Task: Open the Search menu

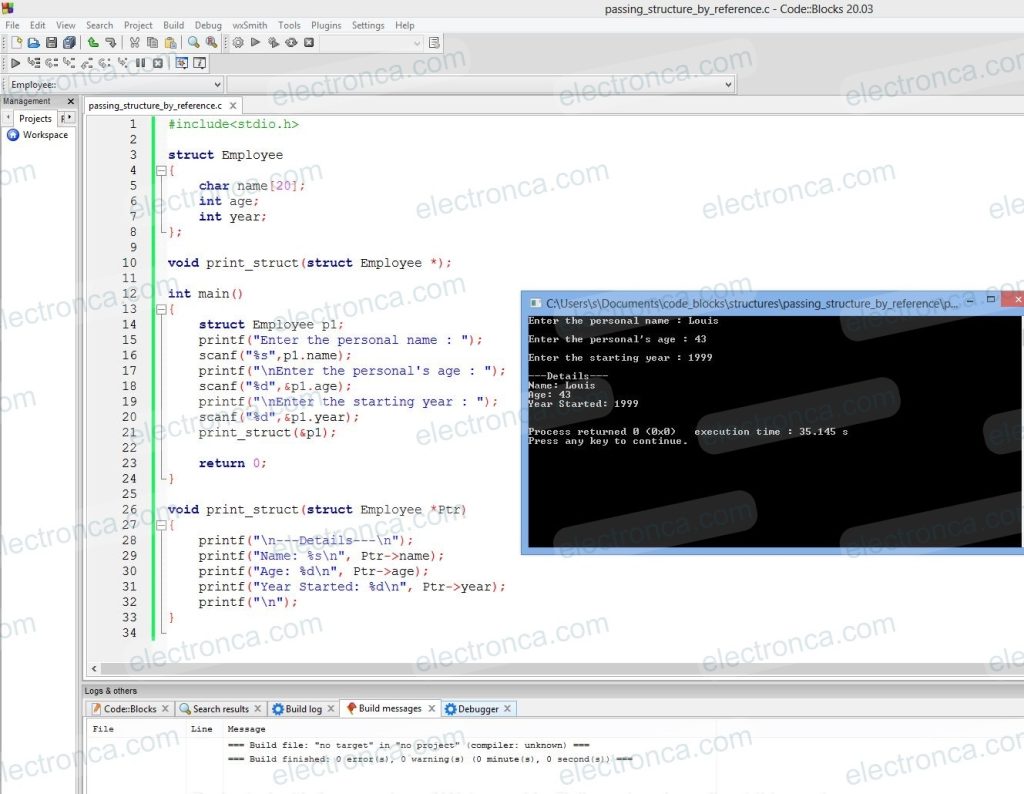Action: point(99,25)
